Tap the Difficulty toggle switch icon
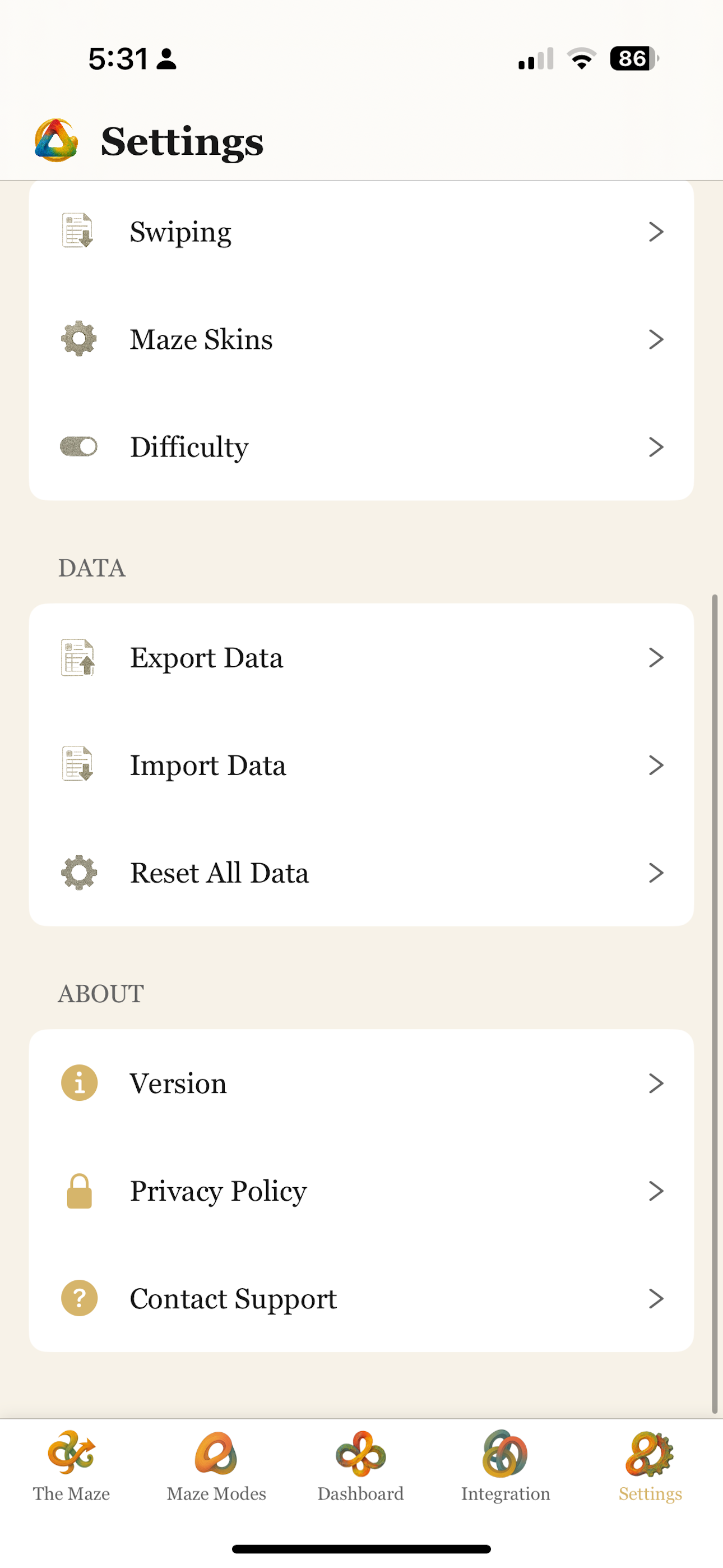This screenshot has height=1568, width=723. (x=78, y=447)
